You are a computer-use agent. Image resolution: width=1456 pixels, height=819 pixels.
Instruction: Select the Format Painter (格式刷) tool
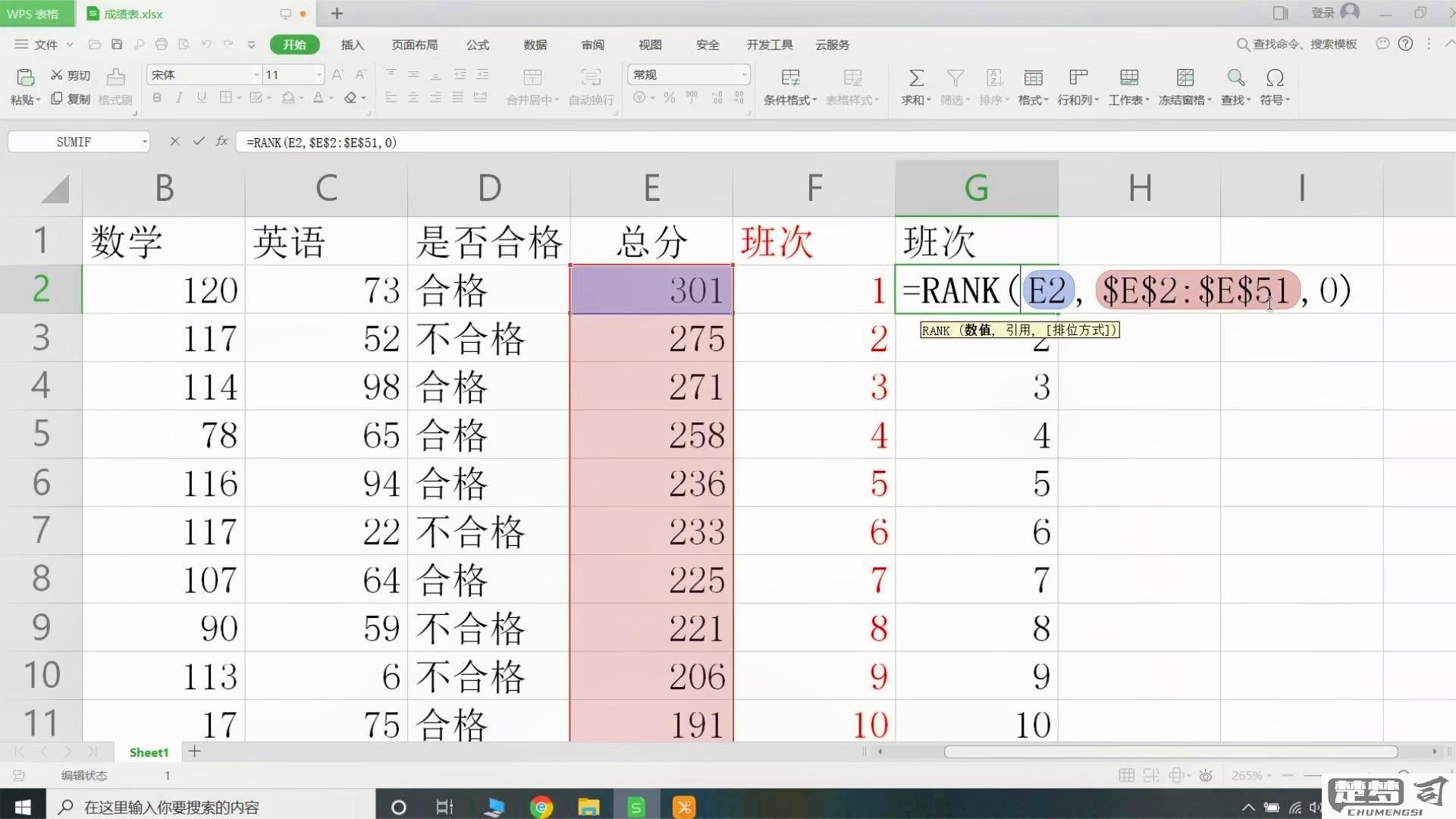(115, 86)
